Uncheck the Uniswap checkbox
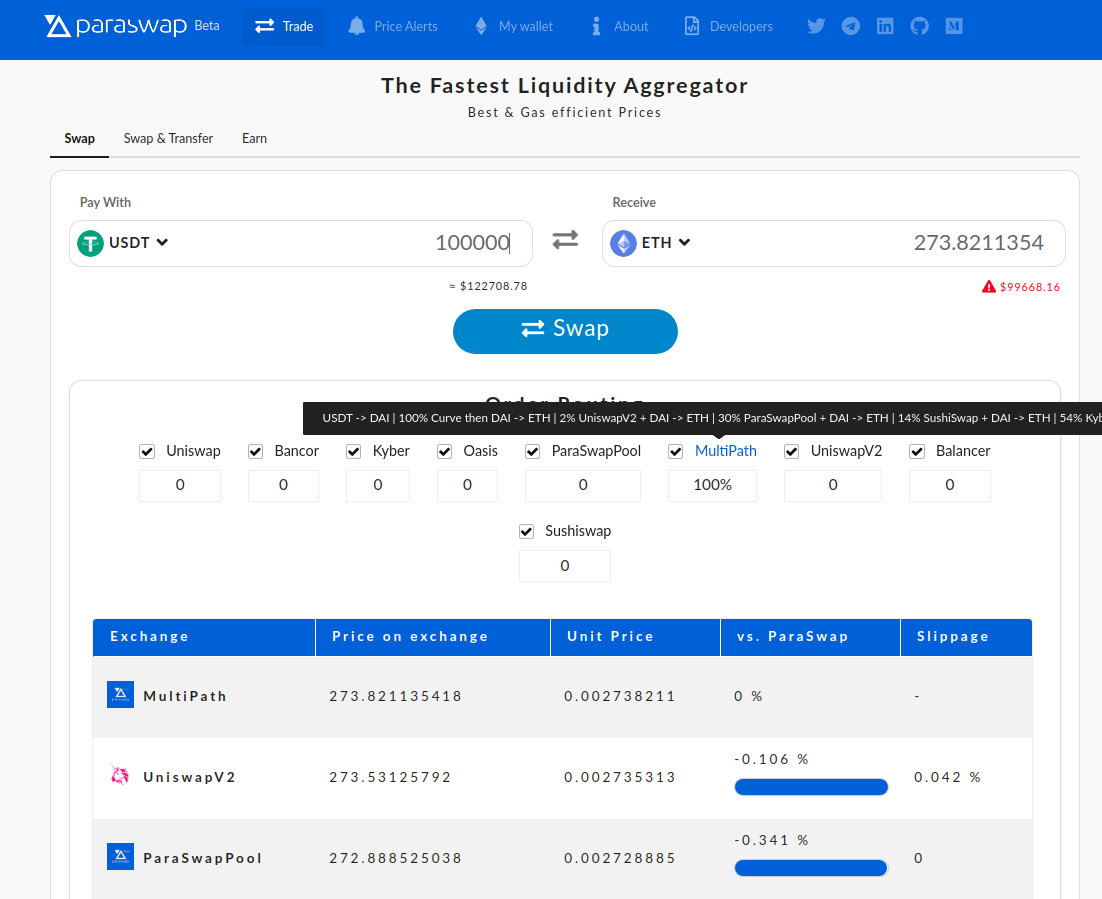Screen dimensions: 1102x899 pyautogui.click(x=147, y=451)
